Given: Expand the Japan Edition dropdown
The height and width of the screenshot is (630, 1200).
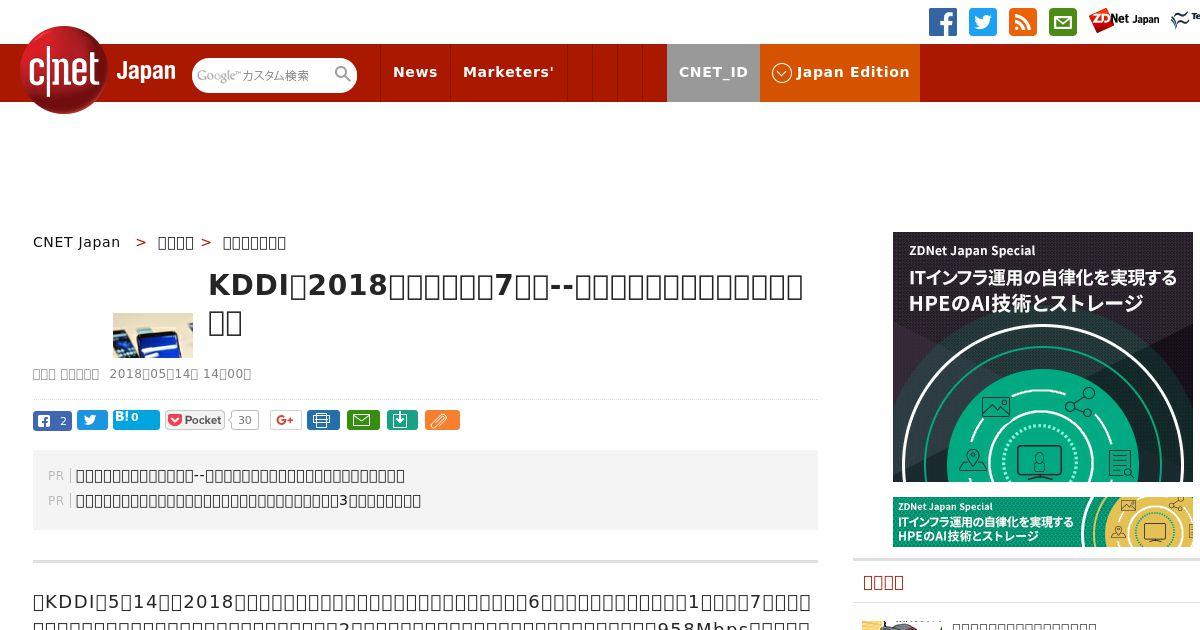Looking at the screenshot, I should pos(840,72).
